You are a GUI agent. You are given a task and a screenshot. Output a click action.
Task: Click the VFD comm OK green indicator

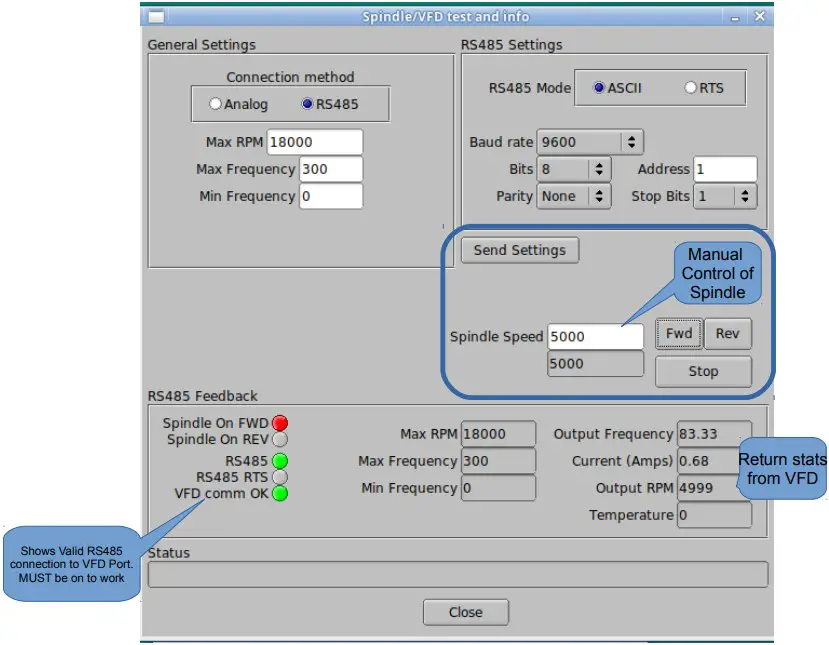(x=280, y=494)
